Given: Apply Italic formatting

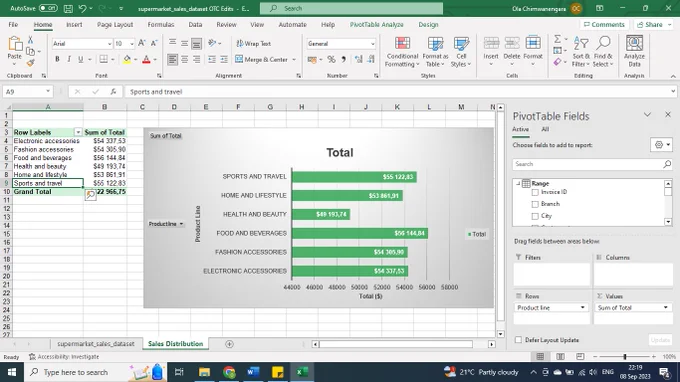Looking at the screenshot, I should pos(69,59).
